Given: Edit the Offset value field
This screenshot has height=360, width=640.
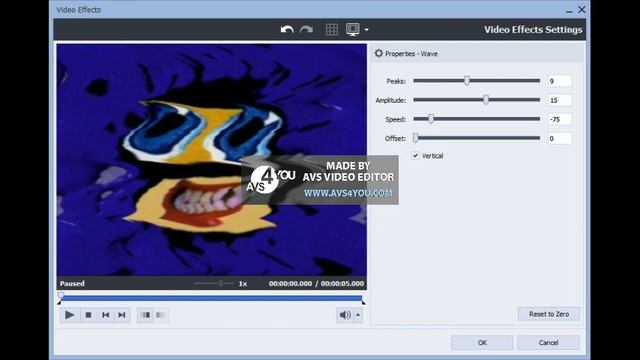Looking at the screenshot, I should (x=559, y=138).
